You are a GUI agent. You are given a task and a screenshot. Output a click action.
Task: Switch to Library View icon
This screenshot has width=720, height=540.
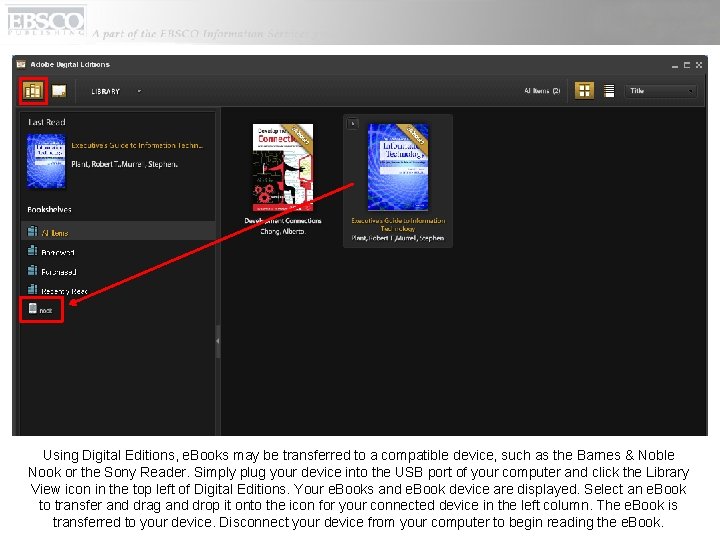33,91
